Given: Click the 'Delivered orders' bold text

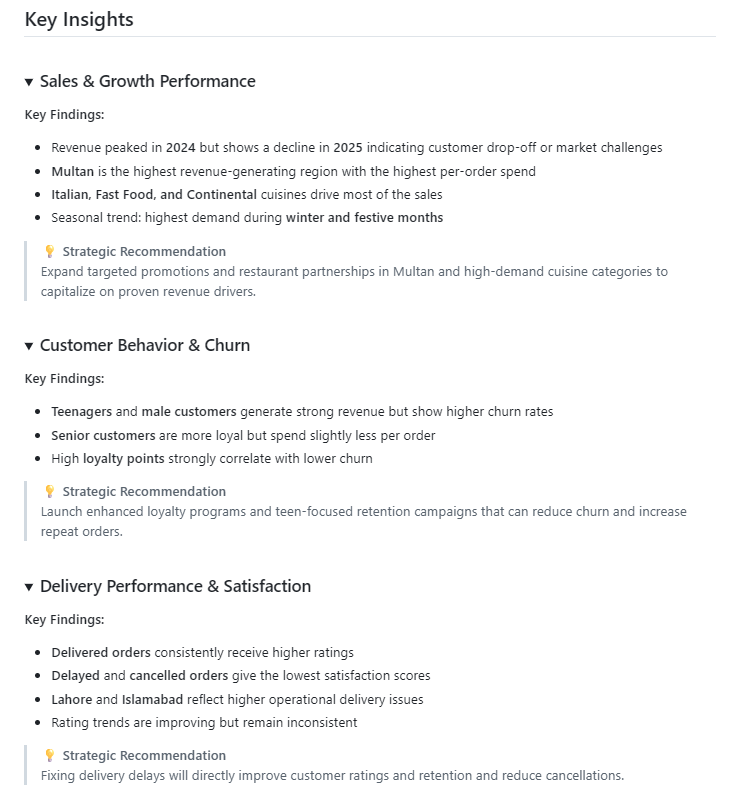Looking at the screenshot, I should point(101,652).
